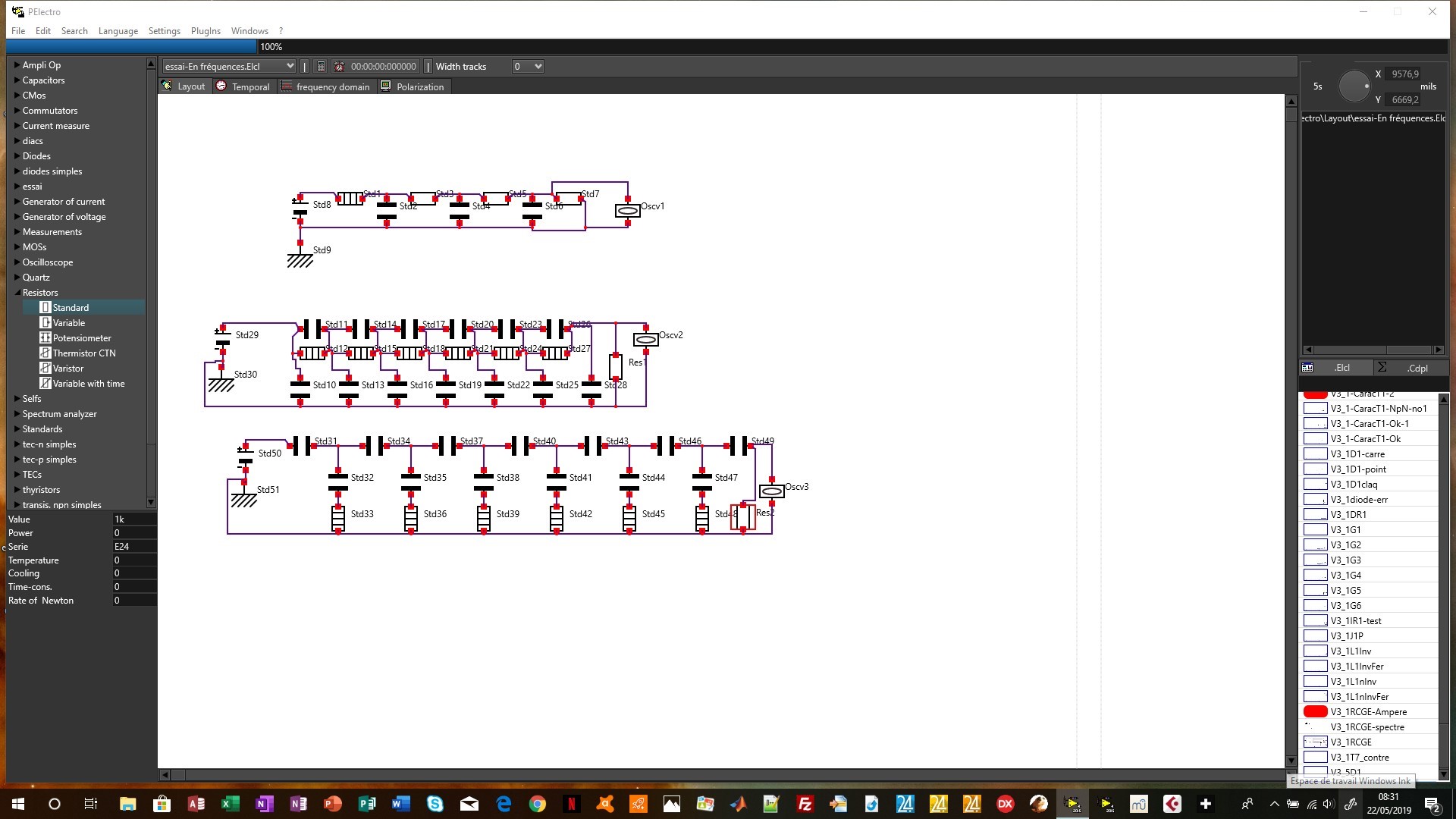Open the Width tracks value dropdown
Viewport: 1456px width, 819px height.
(x=528, y=67)
